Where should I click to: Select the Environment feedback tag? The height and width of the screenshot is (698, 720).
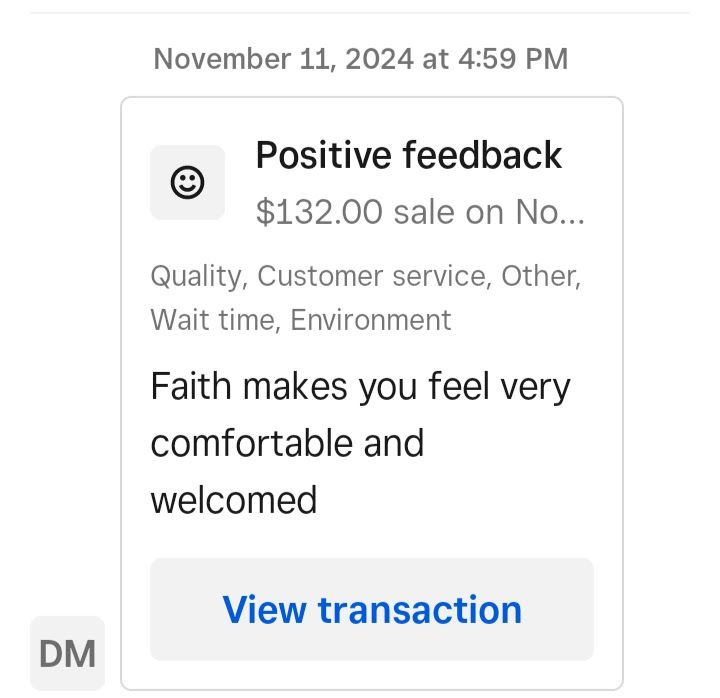point(371,320)
